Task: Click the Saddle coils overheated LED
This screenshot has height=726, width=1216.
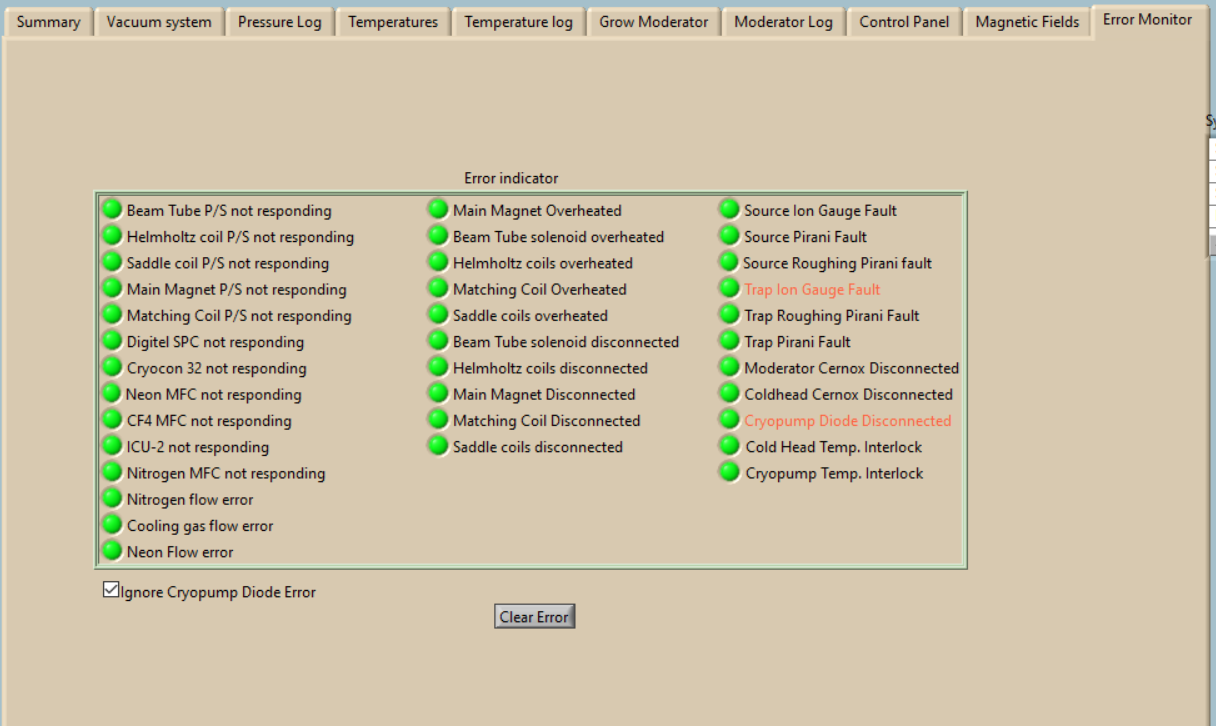Action: [438, 314]
